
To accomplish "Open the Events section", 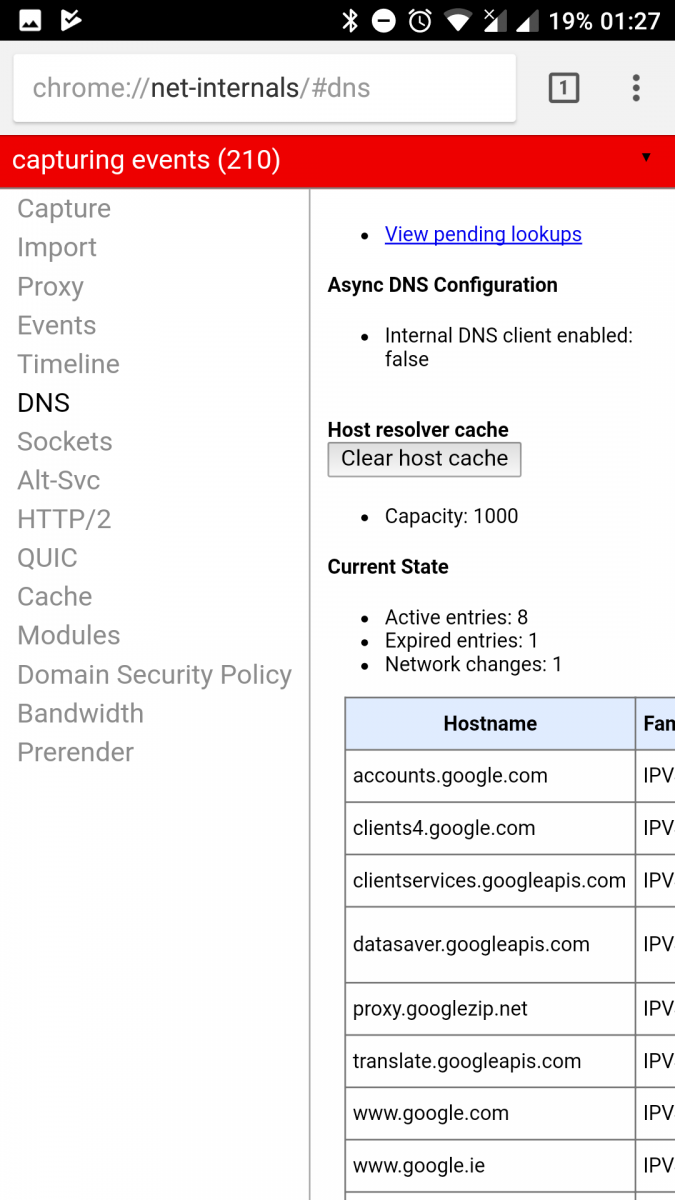I will tap(57, 326).
